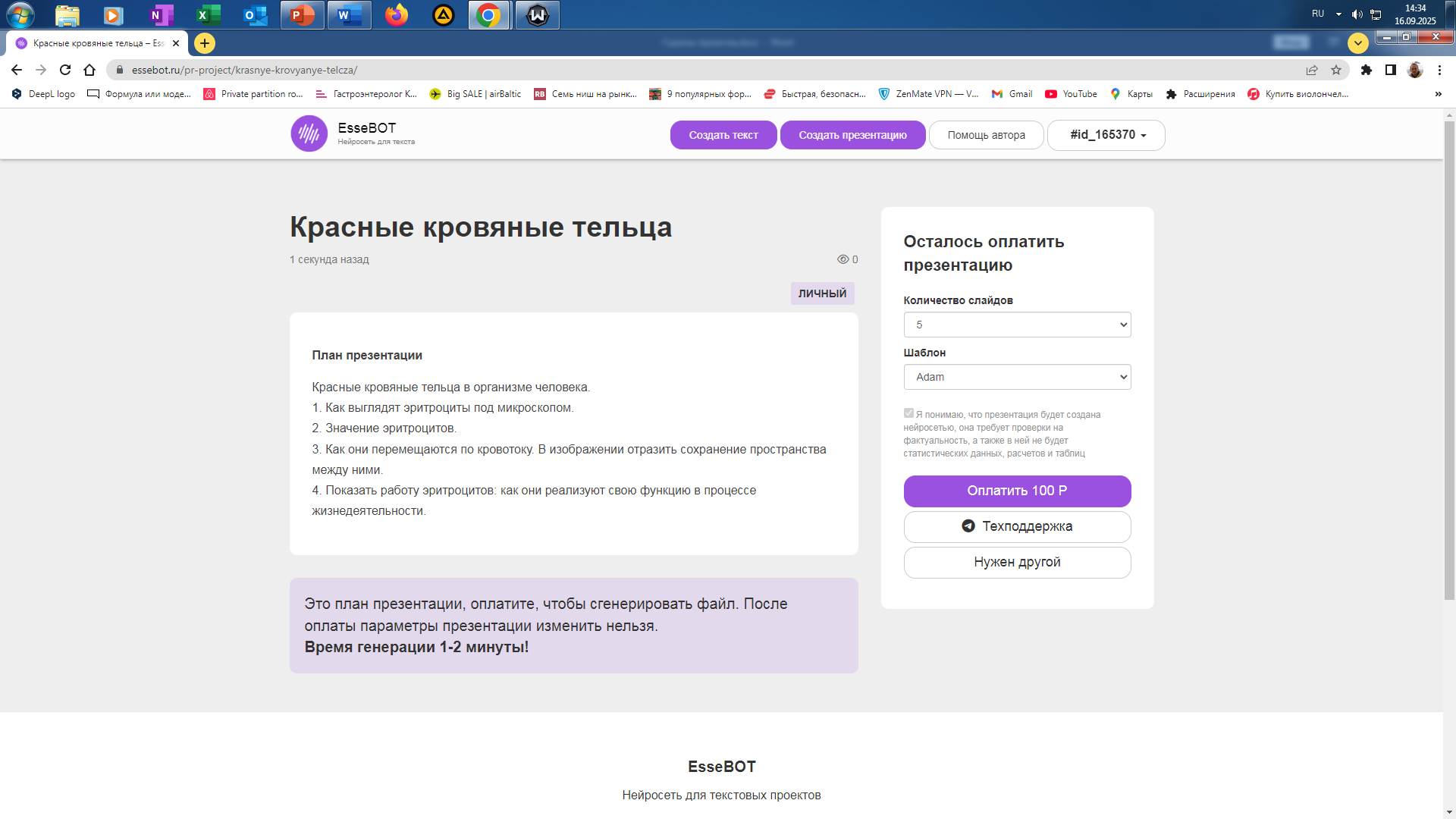Open the Chrome extensions puzzle icon
Image resolution: width=1456 pixels, height=819 pixels.
[1366, 70]
